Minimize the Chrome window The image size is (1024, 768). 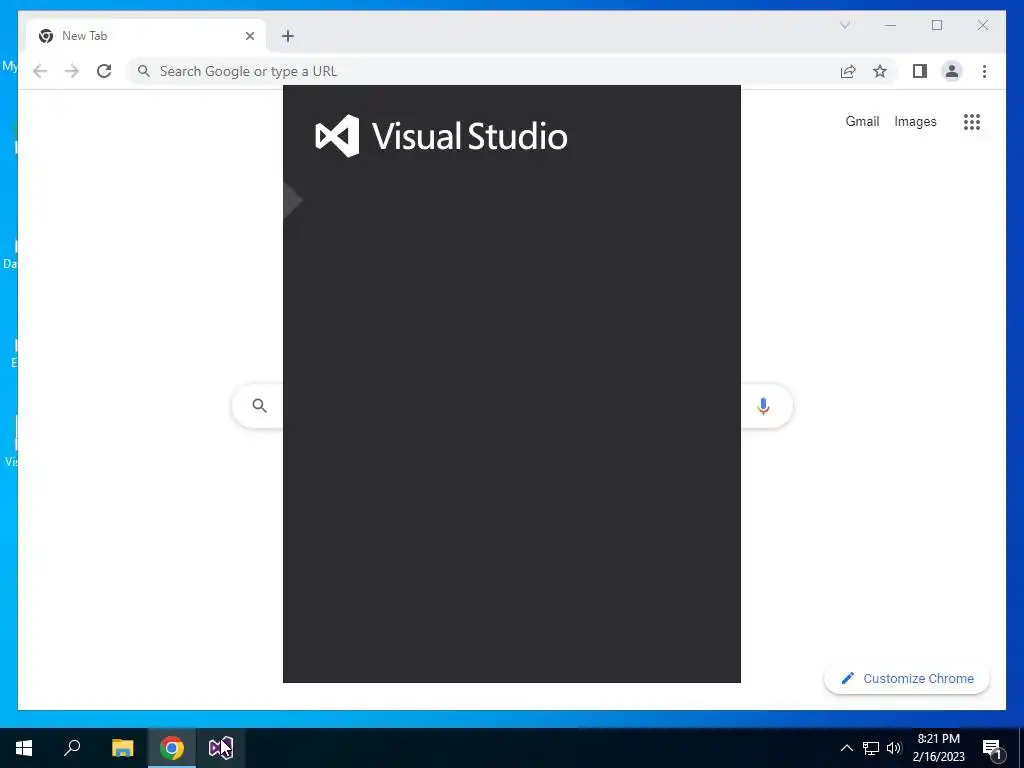pyautogui.click(x=890, y=25)
